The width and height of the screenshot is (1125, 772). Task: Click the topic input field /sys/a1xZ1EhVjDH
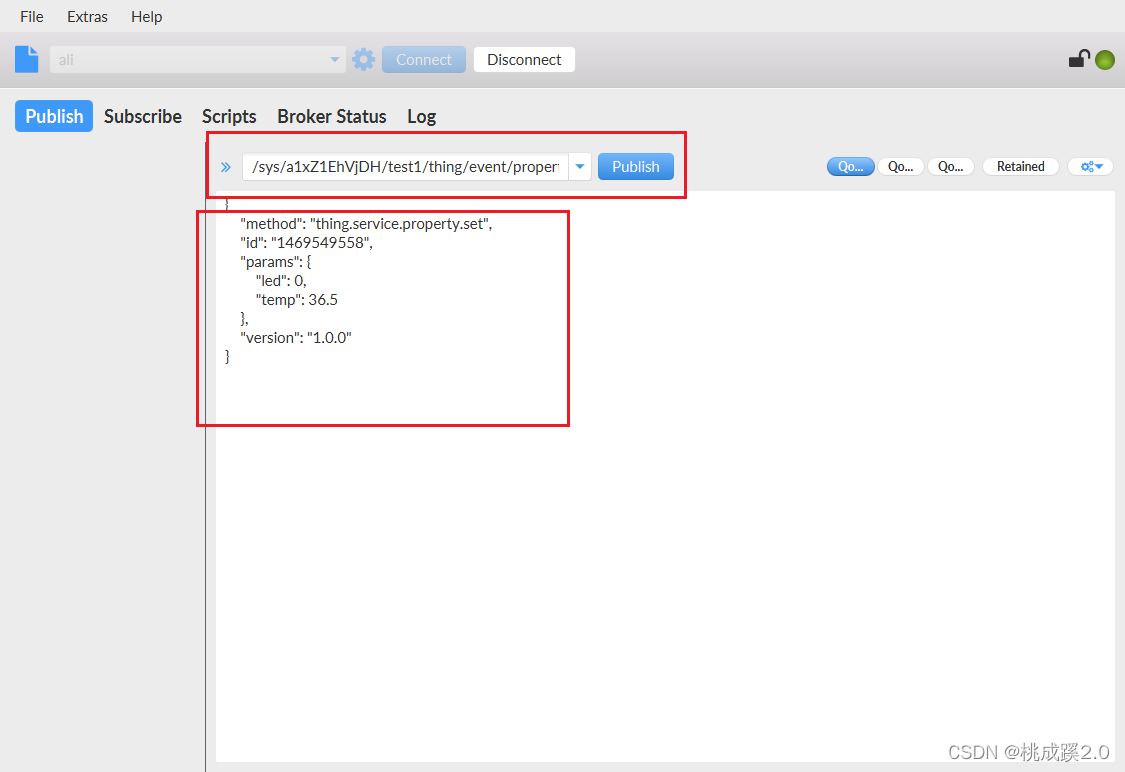tap(405, 166)
